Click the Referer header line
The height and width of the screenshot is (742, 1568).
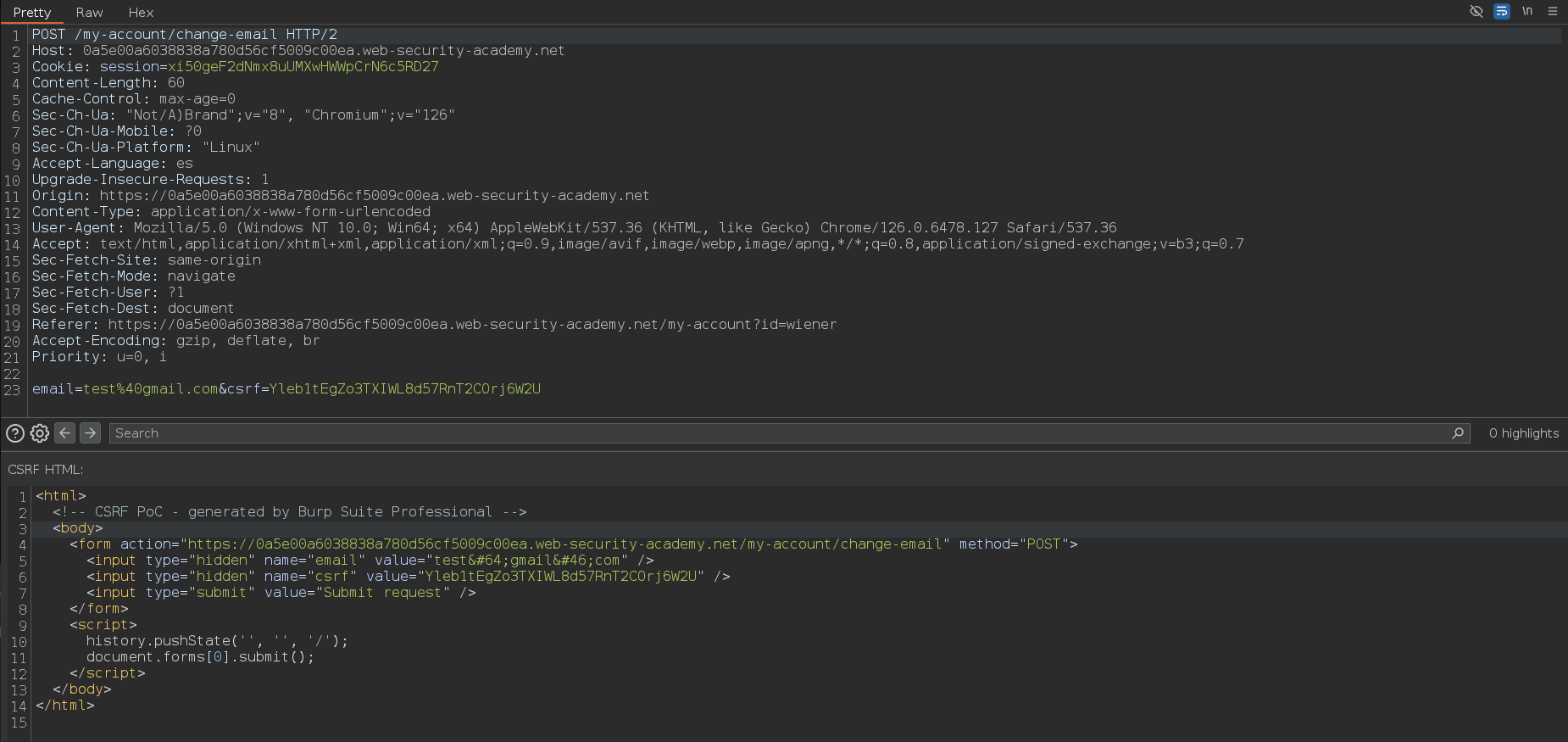434,325
